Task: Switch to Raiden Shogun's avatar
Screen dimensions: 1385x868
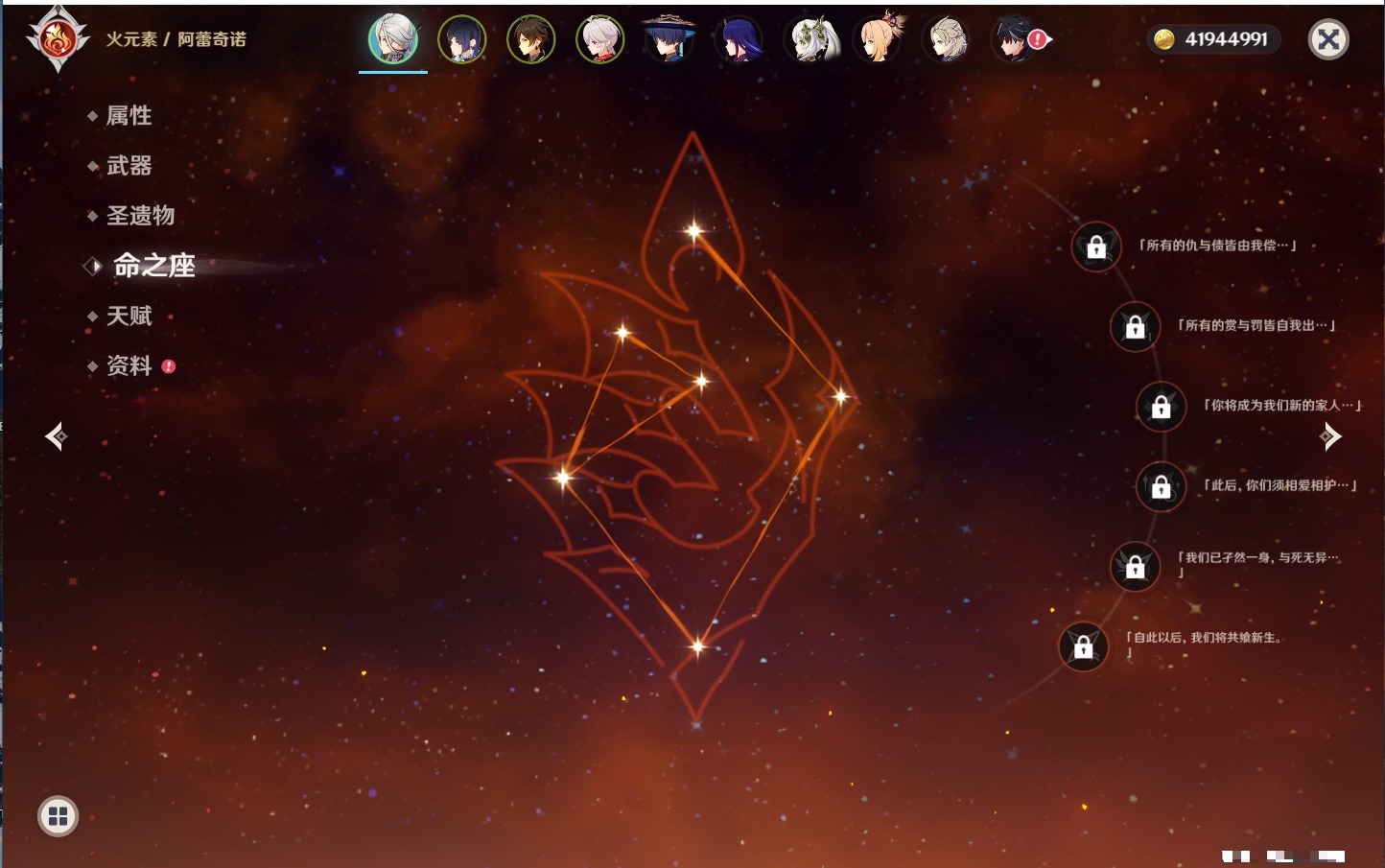Action: 739,39
